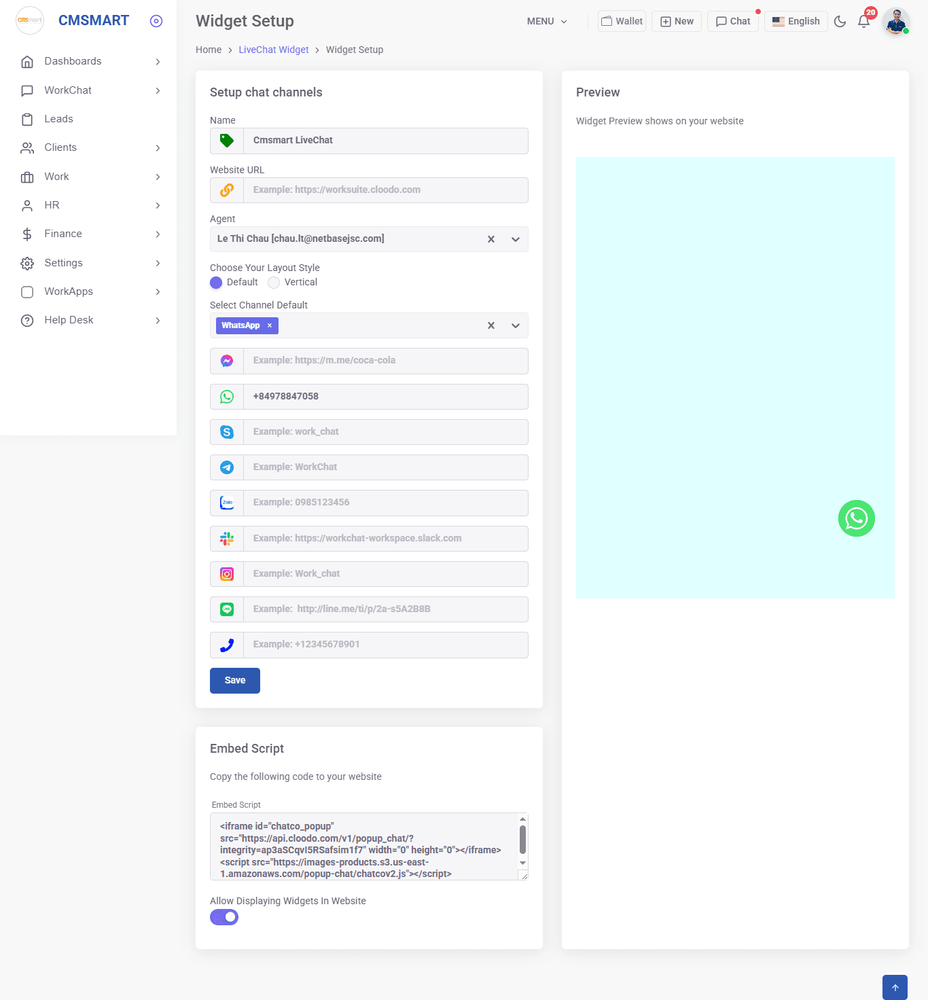Click the Instagram channel icon

pyautogui.click(x=227, y=574)
